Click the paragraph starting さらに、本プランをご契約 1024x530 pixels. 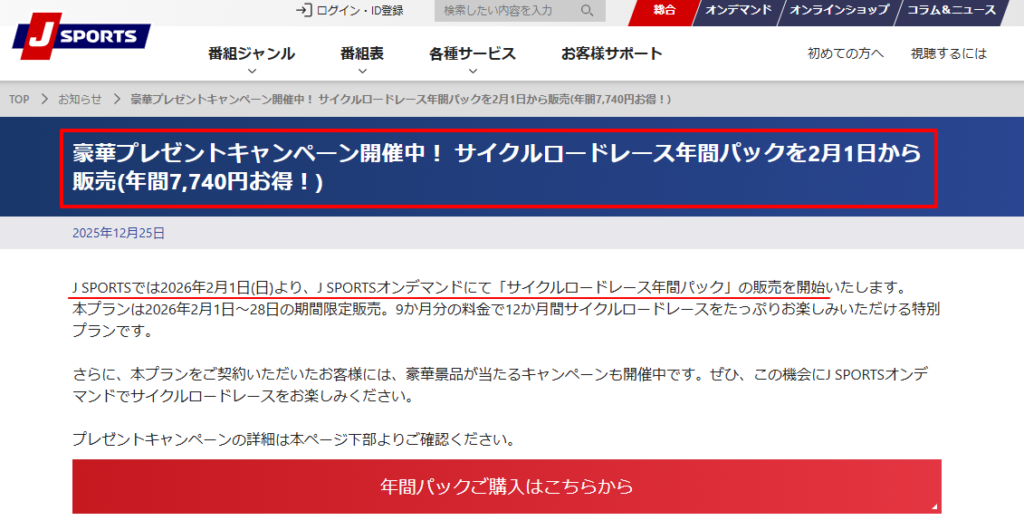tap(500, 385)
